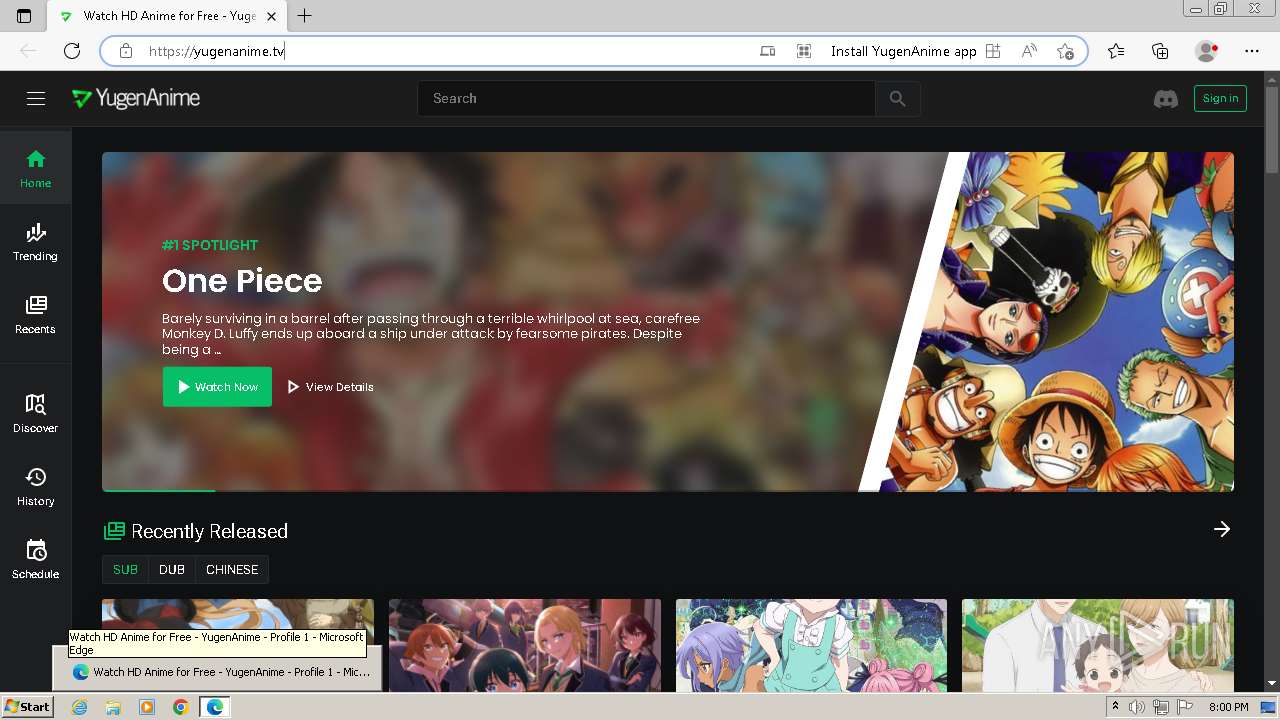Open the second recently released thumbnail with schoolgirls
This screenshot has height=720, width=1280.
[525, 645]
